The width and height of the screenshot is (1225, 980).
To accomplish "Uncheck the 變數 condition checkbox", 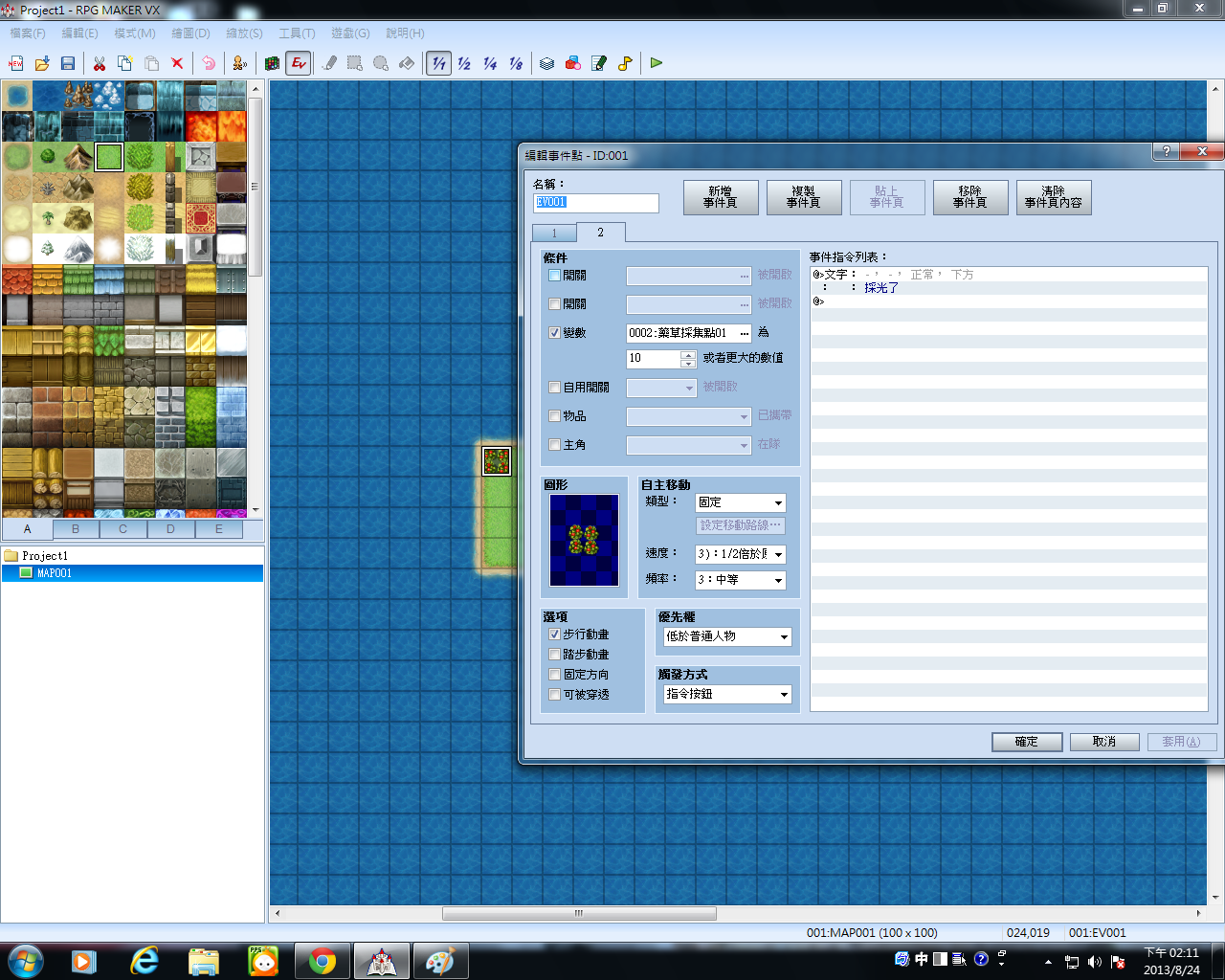I will tap(554, 333).
